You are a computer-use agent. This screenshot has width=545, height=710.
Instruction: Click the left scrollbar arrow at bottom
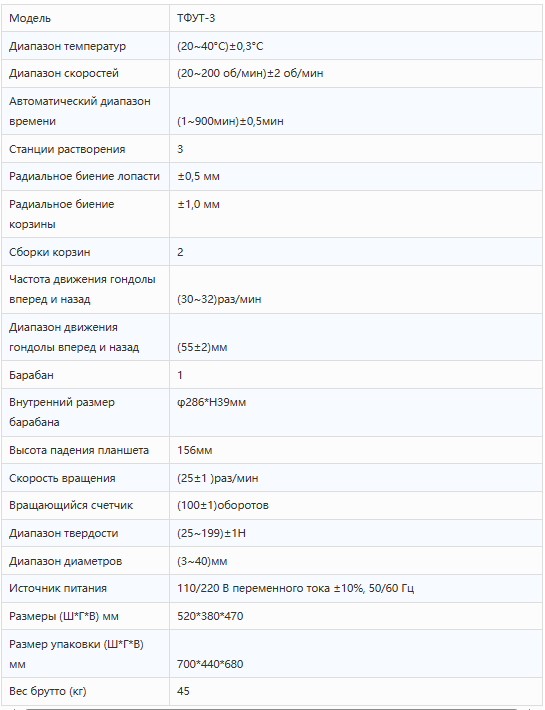14,708
